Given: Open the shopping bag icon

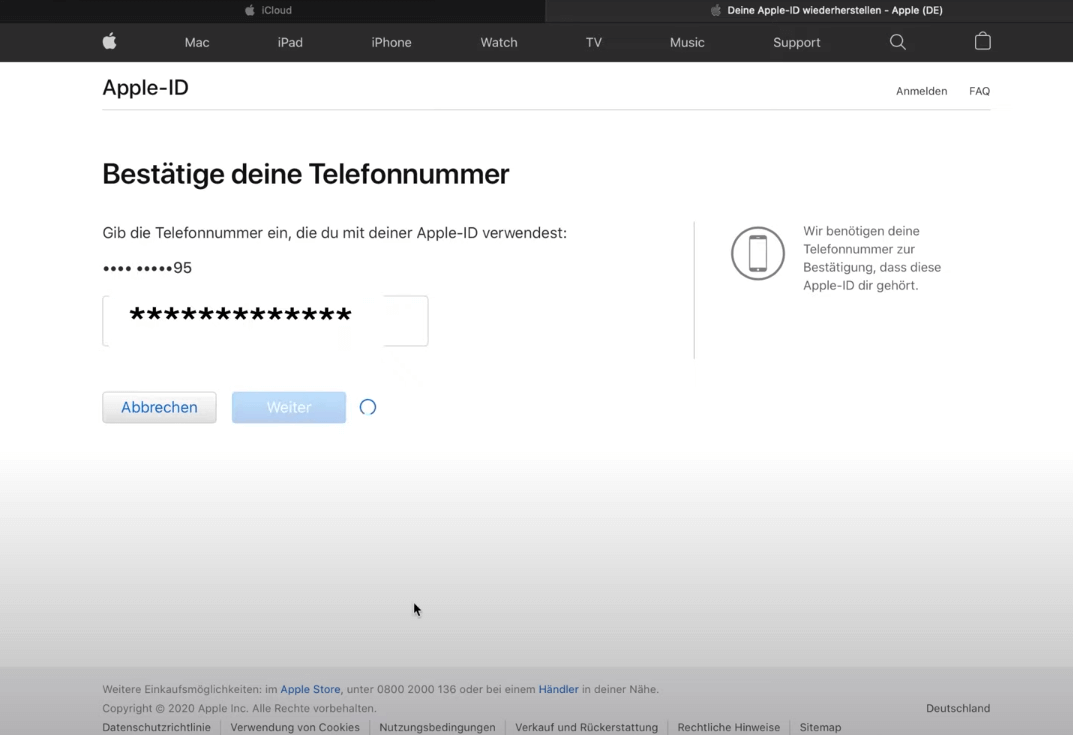Looking at the screenshot, I should [x=983, y=41].
